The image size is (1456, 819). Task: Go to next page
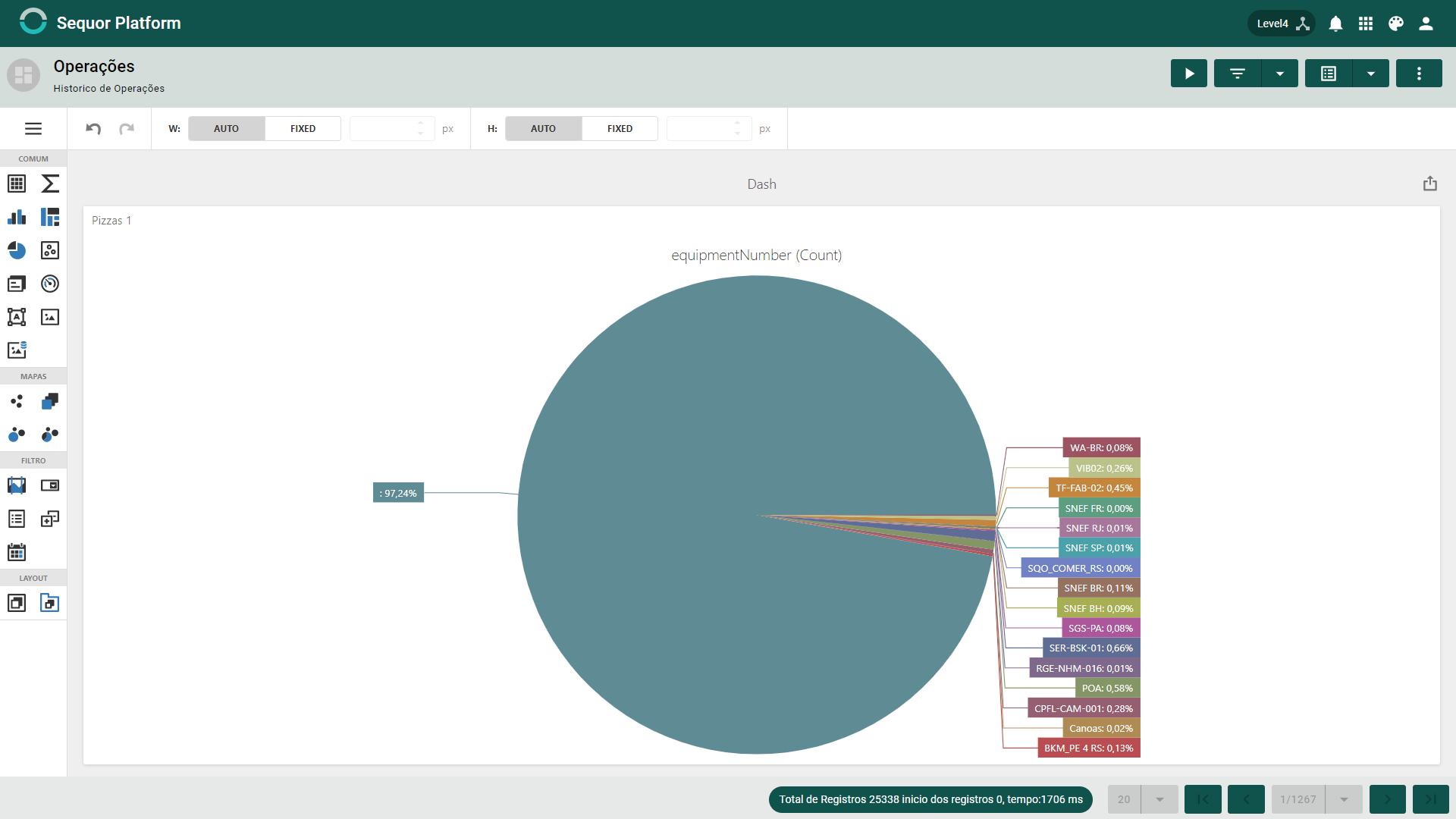click(1388, 799)
